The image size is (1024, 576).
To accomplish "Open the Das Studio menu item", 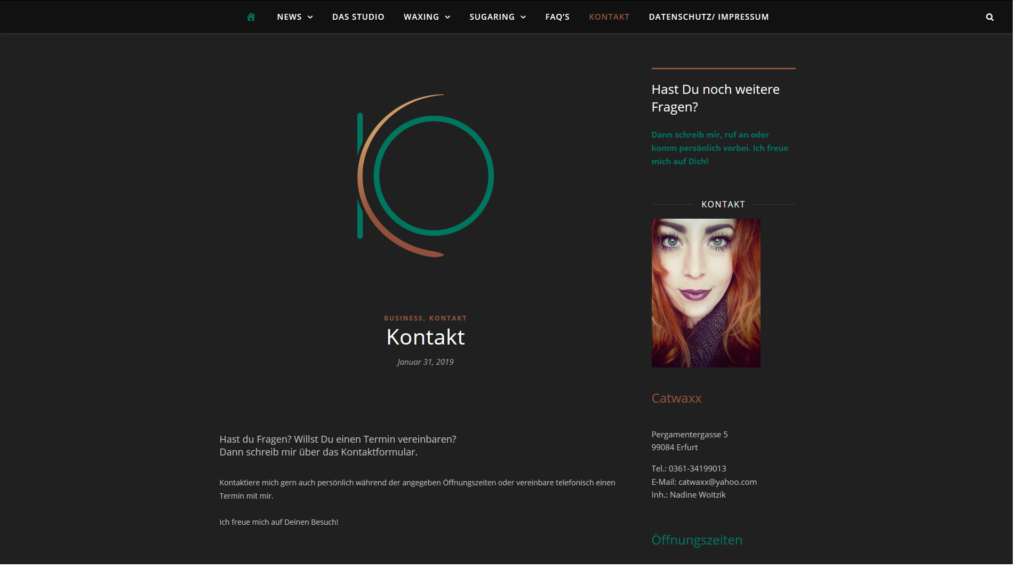I will point(358,17).
